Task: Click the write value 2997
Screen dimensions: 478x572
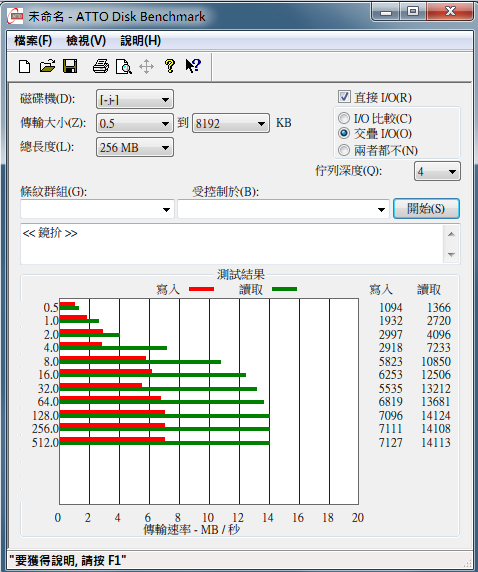Action: click(390, 335)
